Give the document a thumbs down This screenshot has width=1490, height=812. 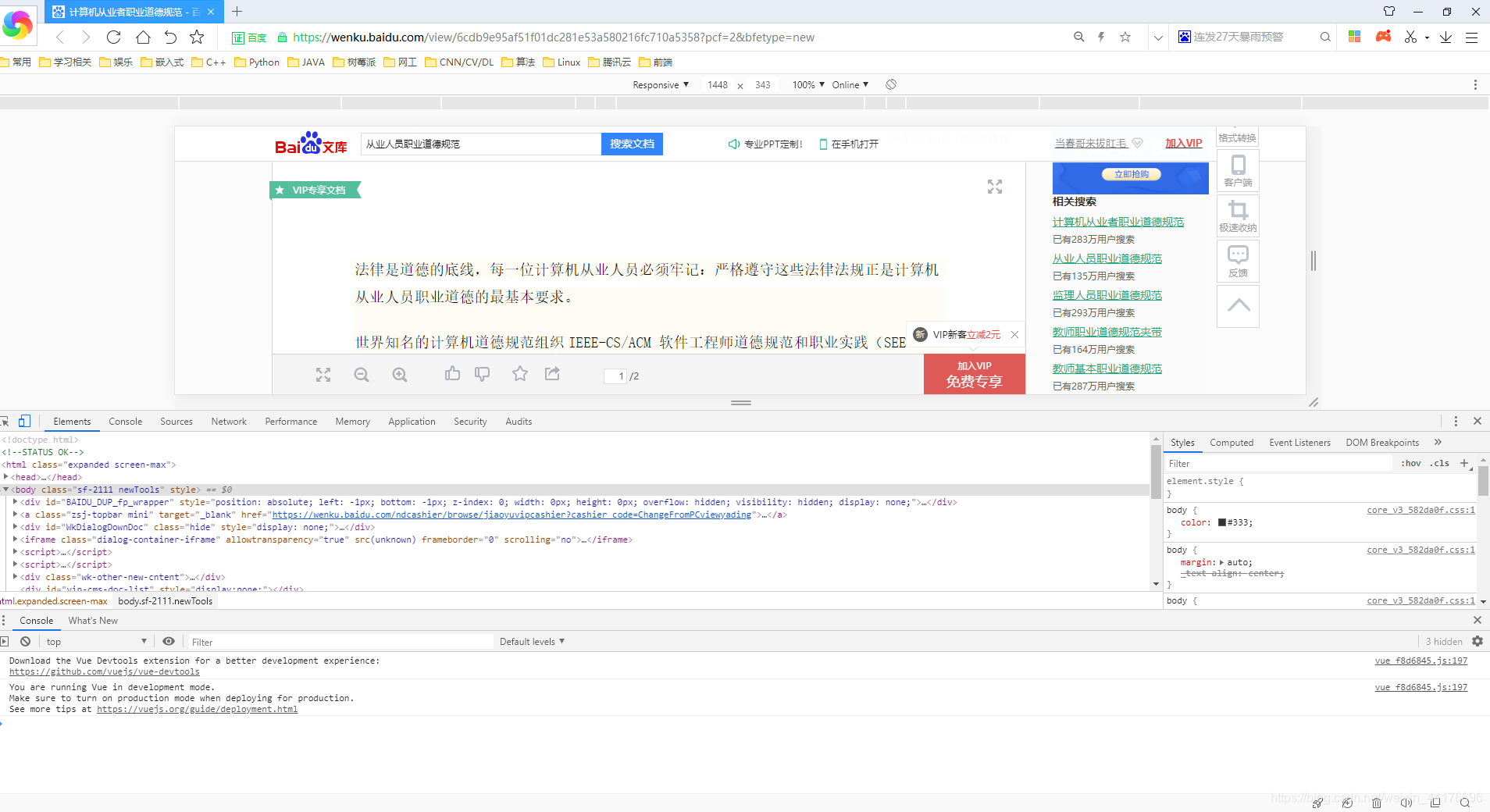tap(482, 374)
